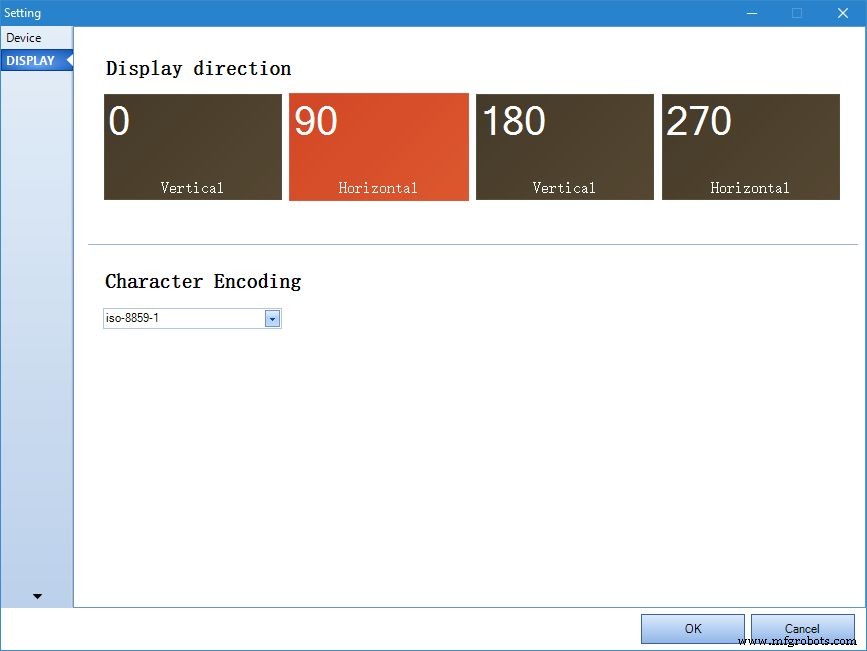Switch to the Device tab
867x651 pixels.
coord(25,37)
